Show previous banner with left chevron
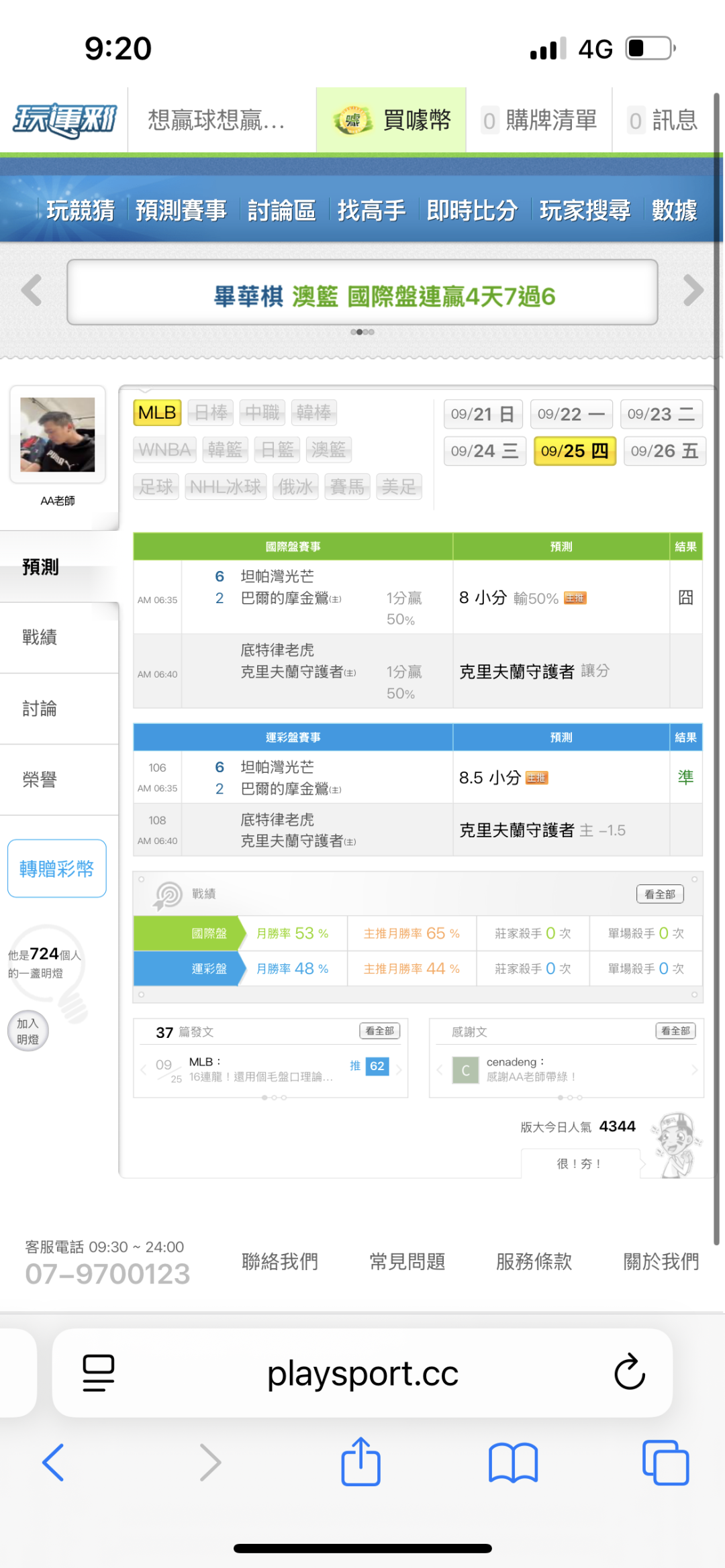 coord(32,291)
